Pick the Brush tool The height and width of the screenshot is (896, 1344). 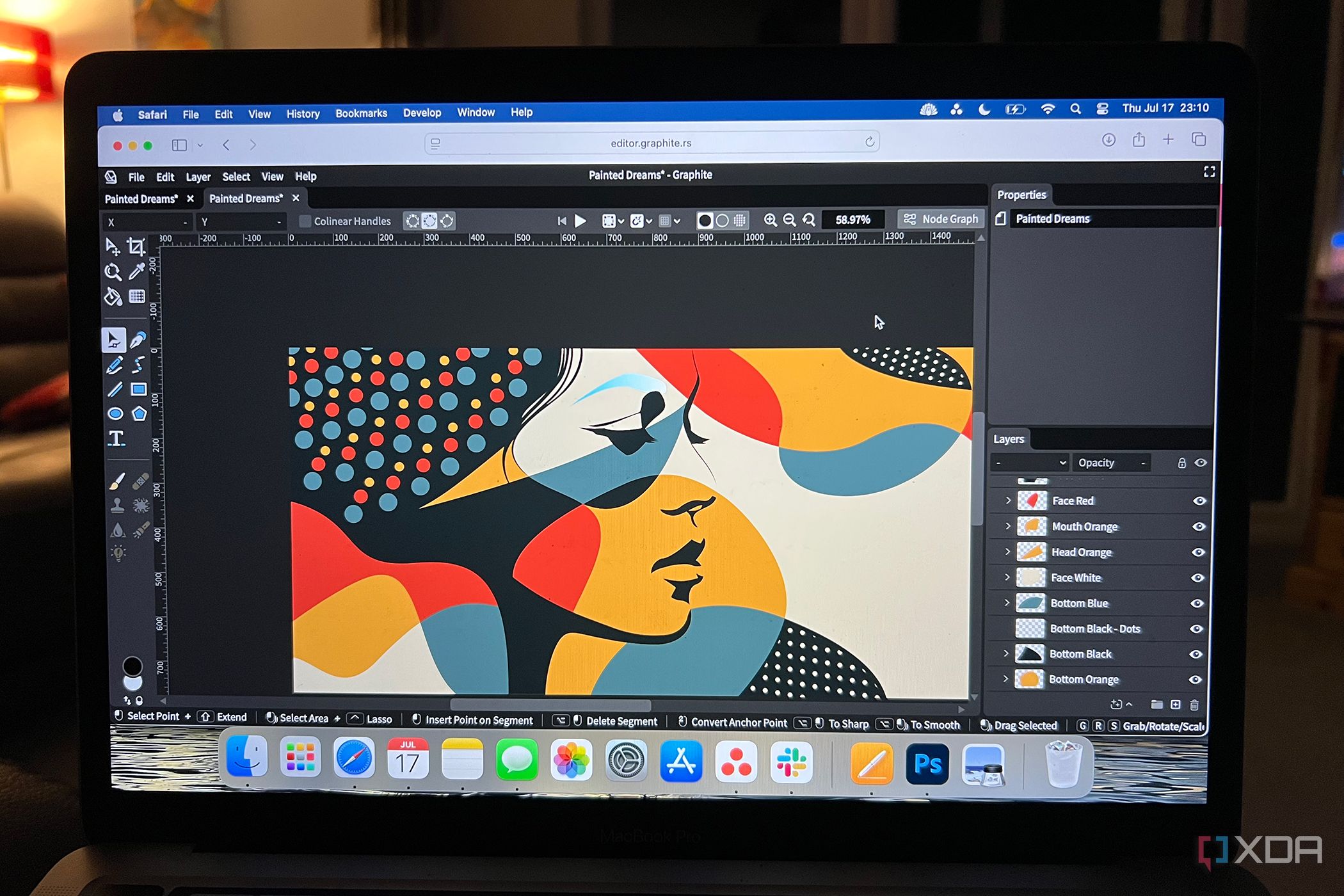click(117, 481)
